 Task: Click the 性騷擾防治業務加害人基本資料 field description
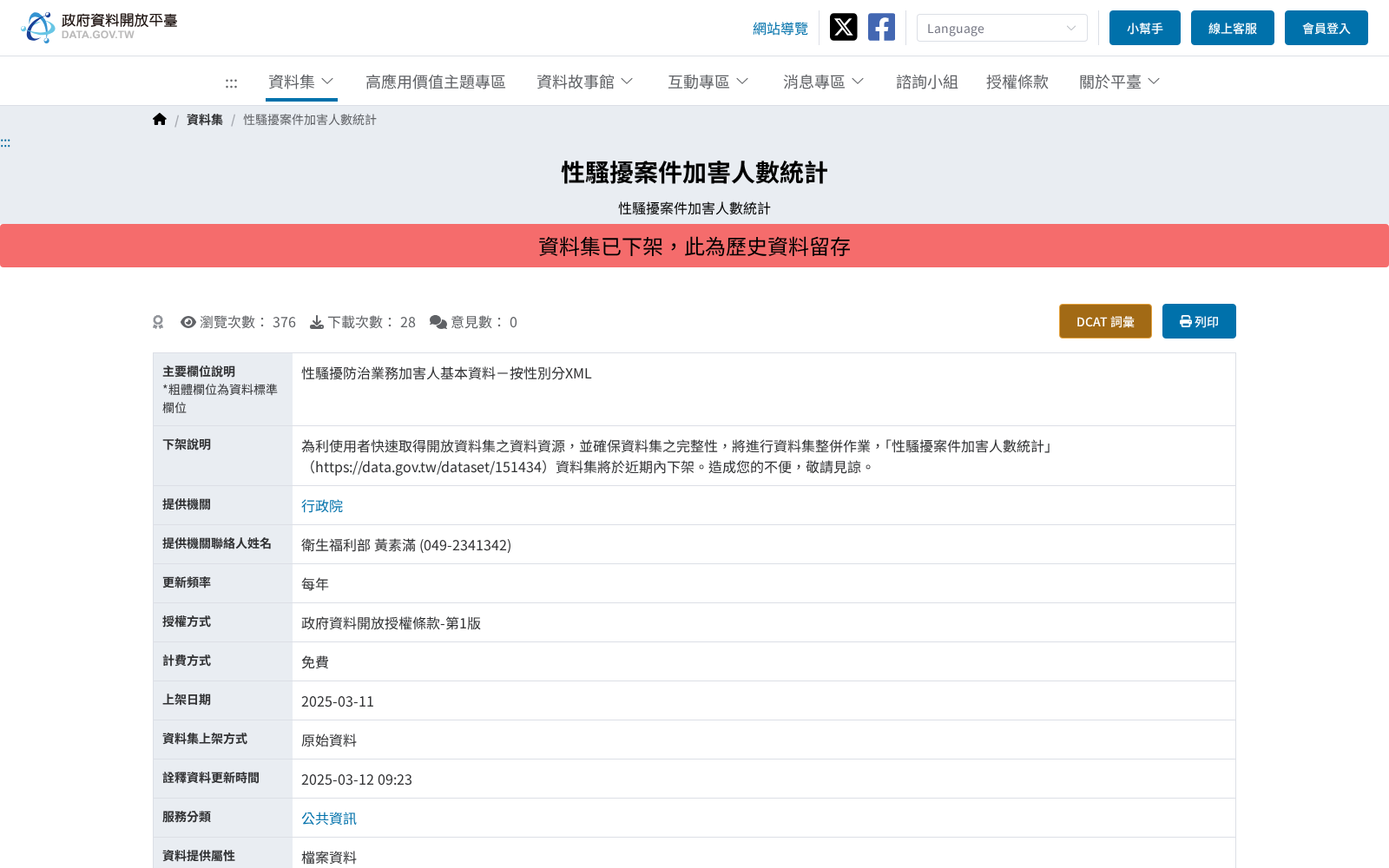(x=446, y=373)
